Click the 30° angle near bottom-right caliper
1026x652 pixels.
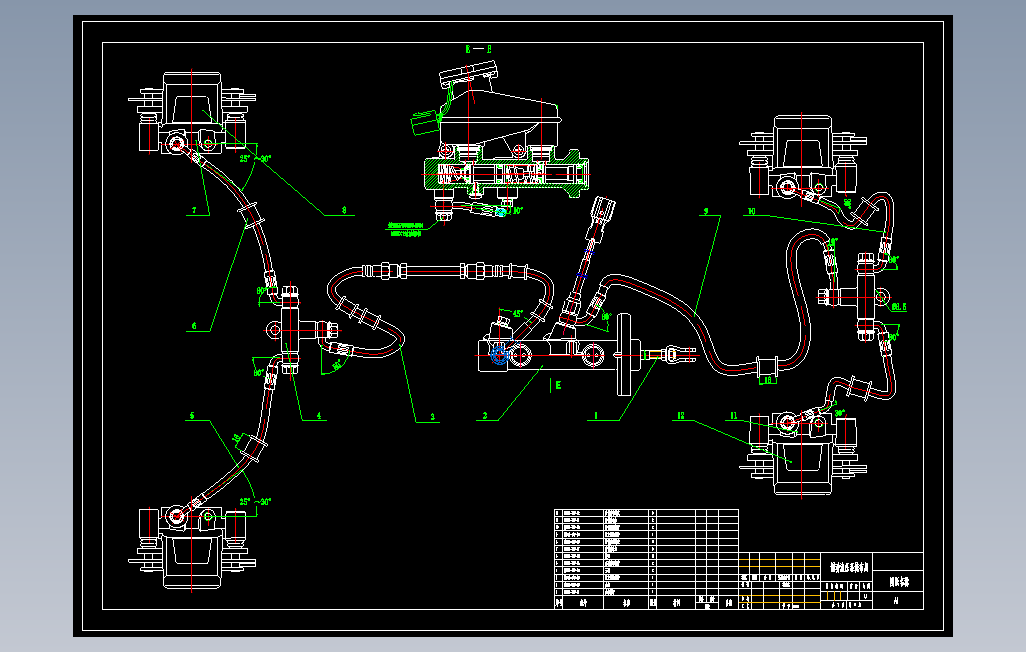click(840, 413)
